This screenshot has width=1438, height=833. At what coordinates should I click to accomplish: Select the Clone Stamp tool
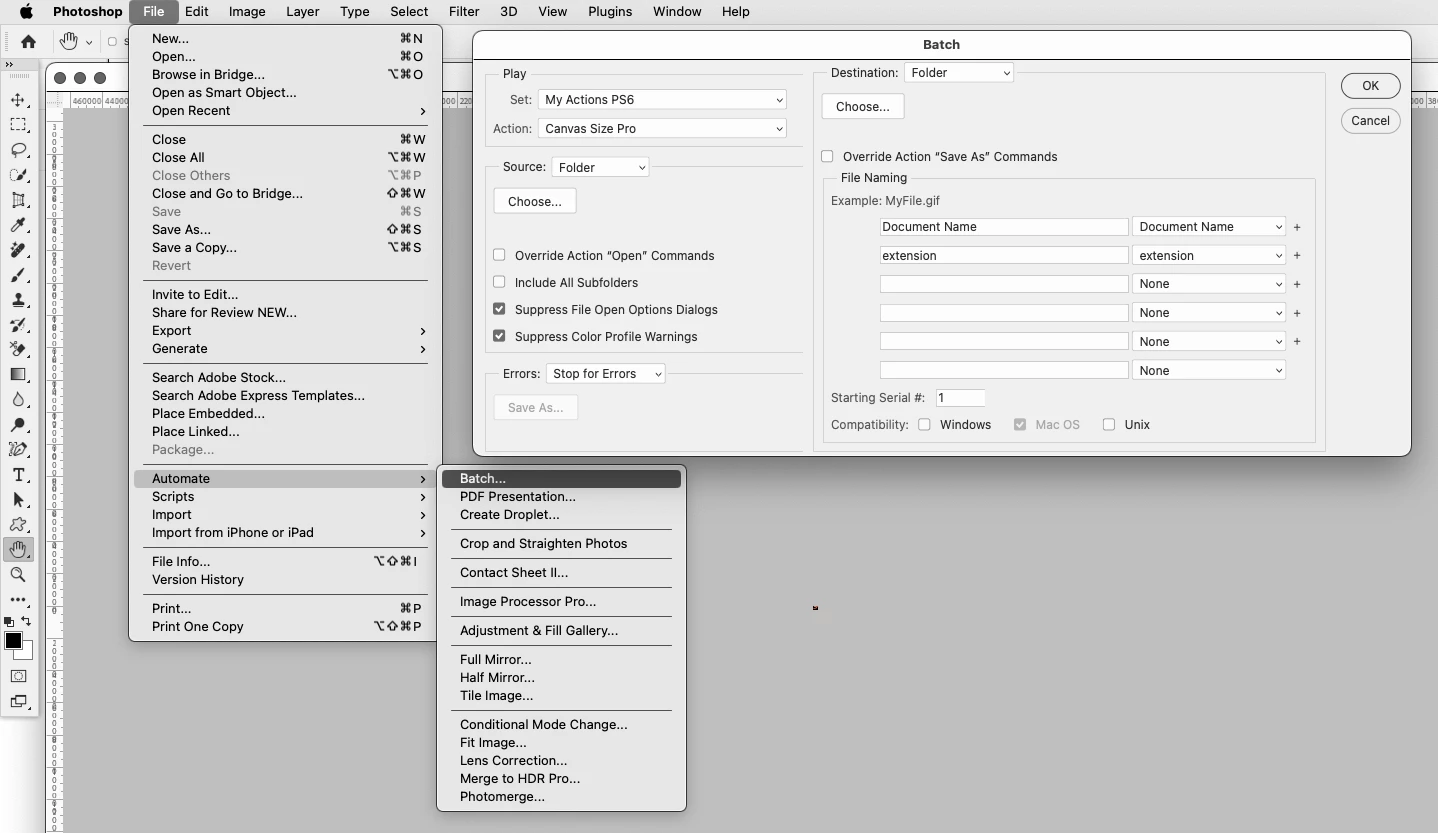click(18, 300)
